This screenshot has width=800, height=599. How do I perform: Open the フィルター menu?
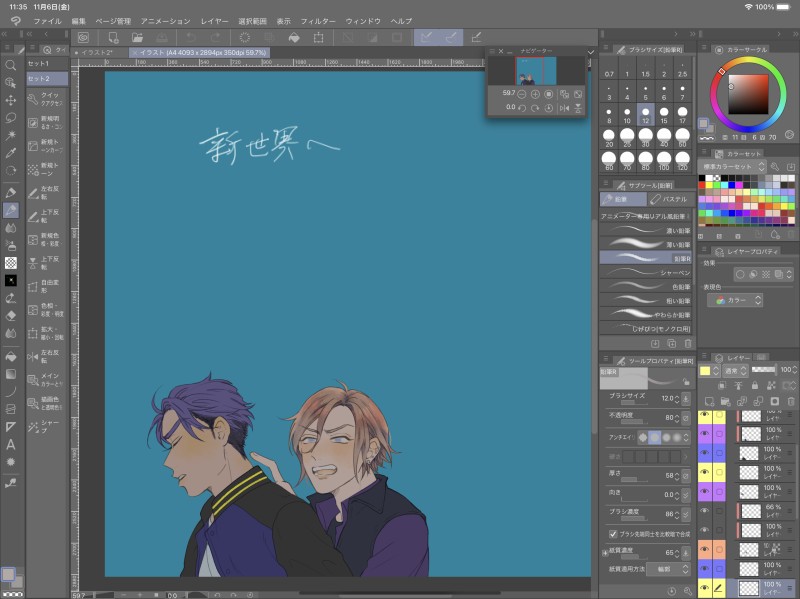[x=318, y=21]
